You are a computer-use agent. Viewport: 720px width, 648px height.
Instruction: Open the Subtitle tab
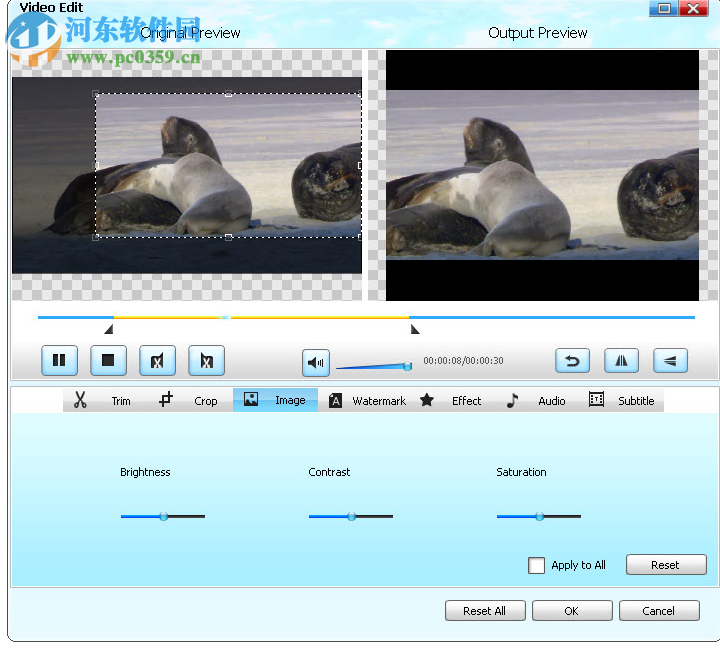point(622,400)
